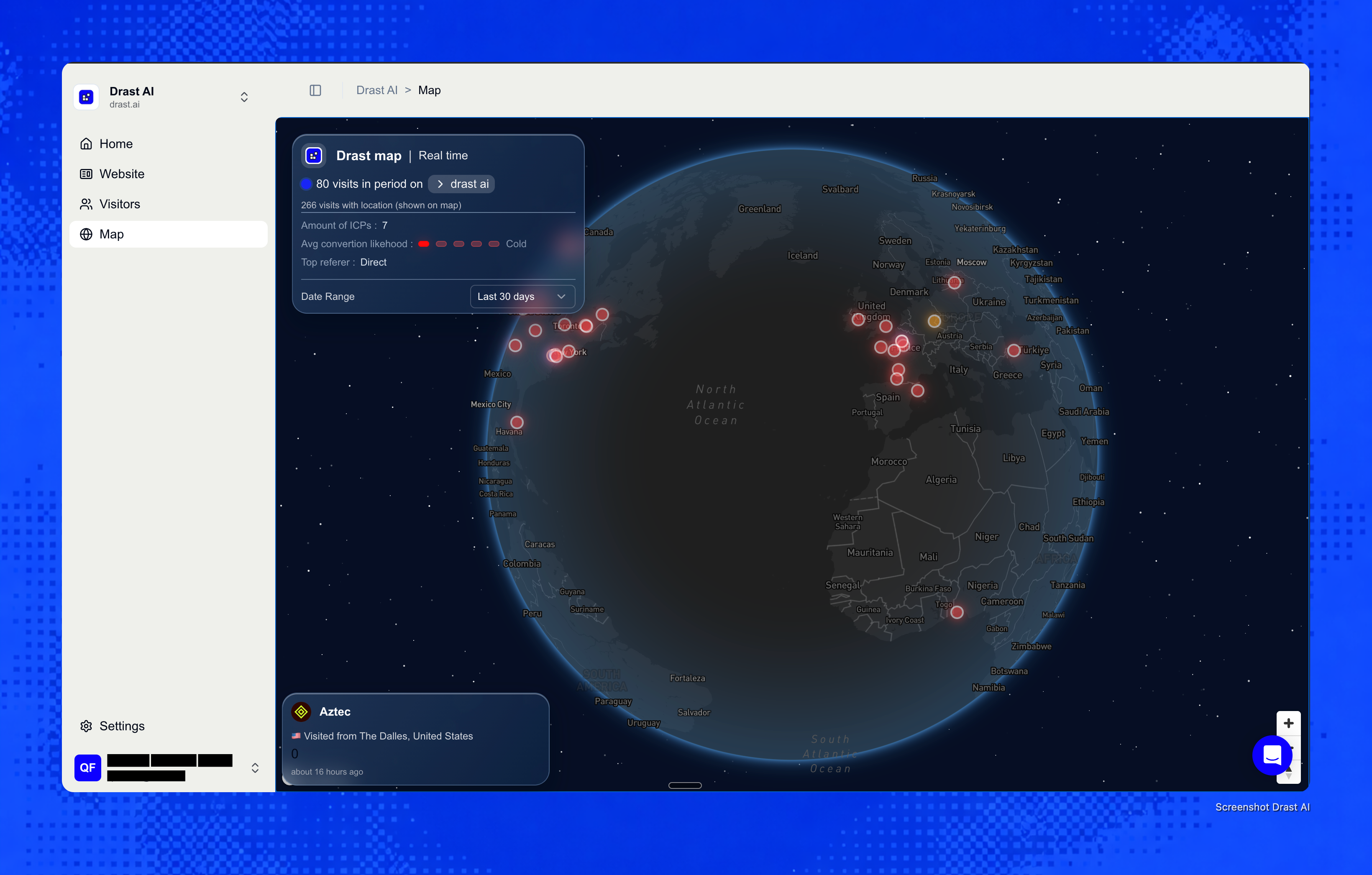Open Settings gear in sidebar
The height and width of the screenshot is (875, 1372).
coord(86,726)
